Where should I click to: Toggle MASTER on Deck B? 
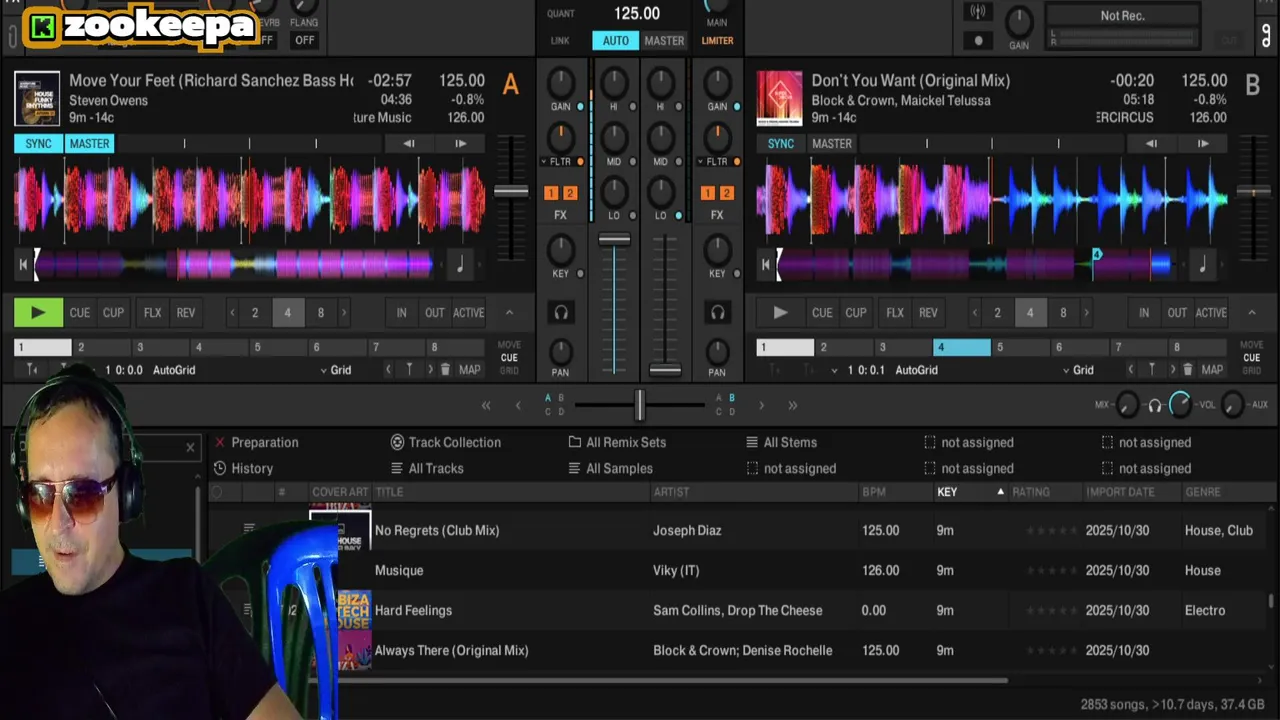point(832,144)
